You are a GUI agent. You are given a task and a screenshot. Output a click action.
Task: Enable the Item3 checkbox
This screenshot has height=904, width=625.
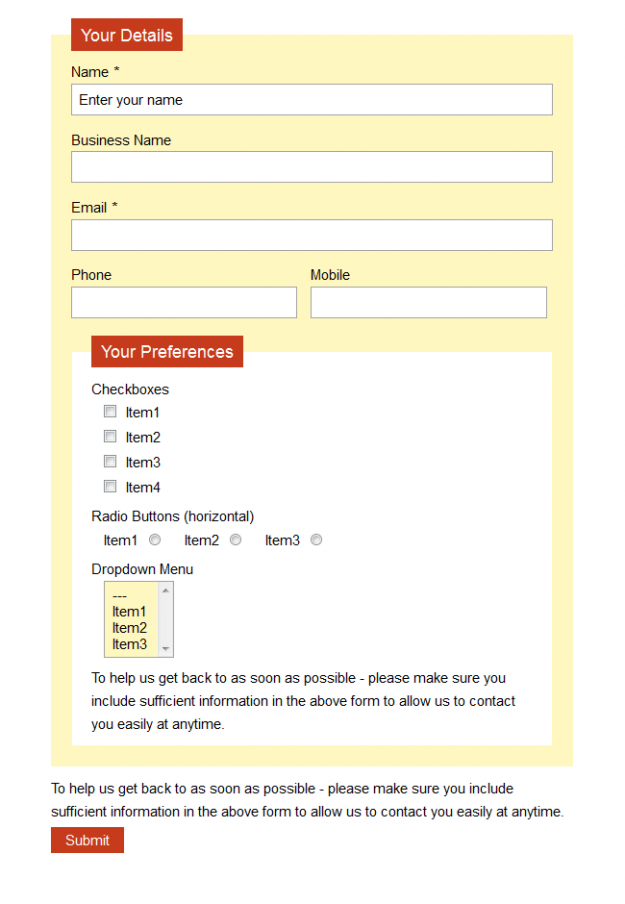tap(110, 461)
